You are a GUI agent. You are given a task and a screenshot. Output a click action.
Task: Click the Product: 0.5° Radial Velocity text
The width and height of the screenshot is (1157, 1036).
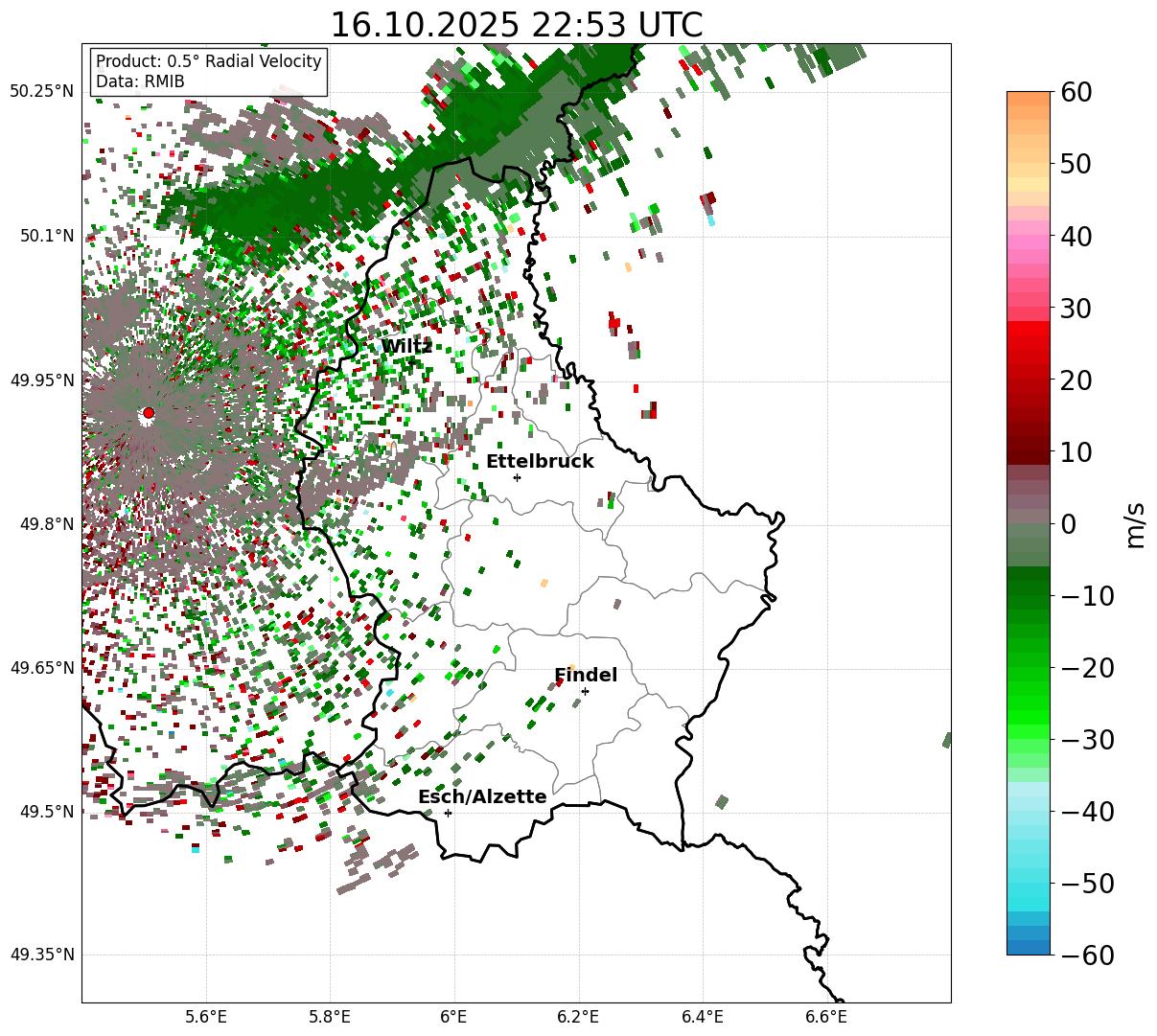tap(209, 61)
